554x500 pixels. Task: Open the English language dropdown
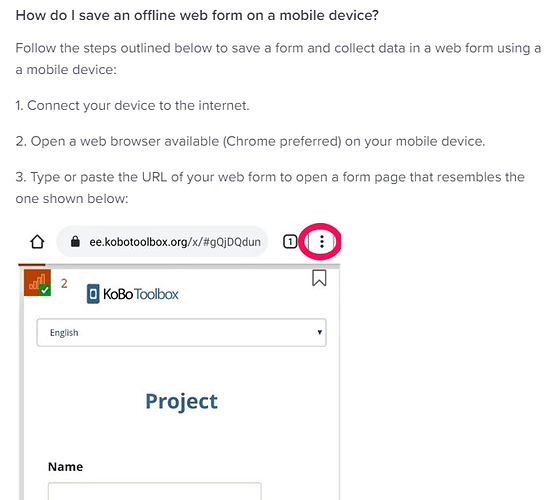[x=181, y=333]
